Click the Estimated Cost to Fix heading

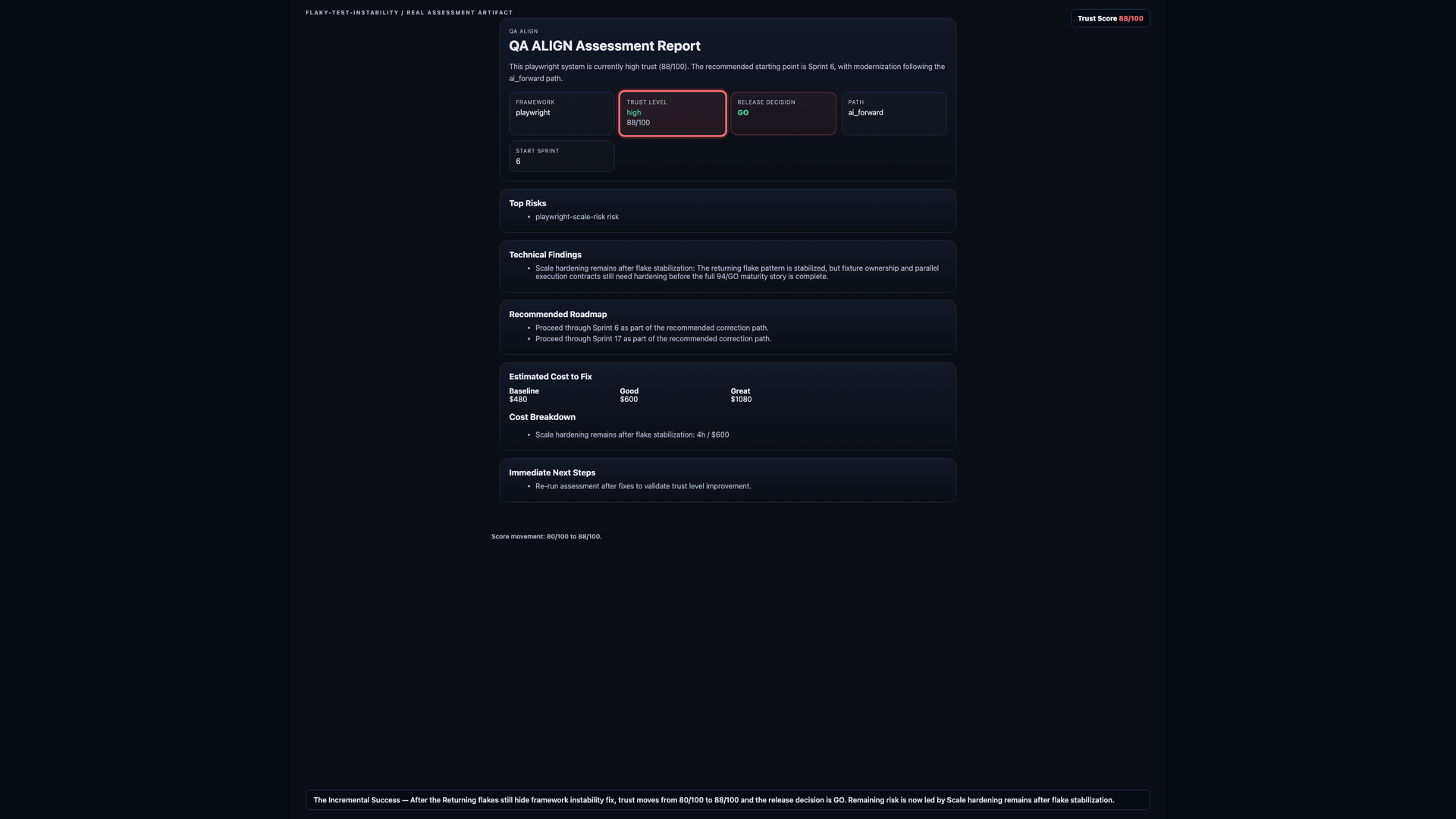551,377
